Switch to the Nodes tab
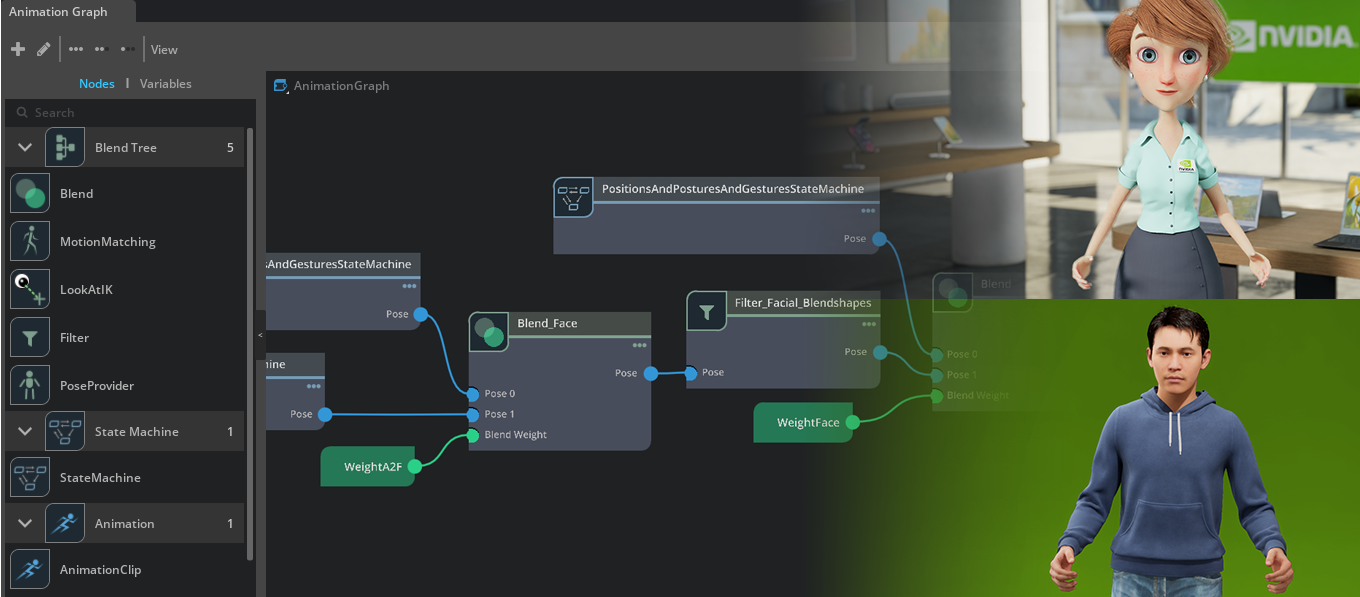Screen dimensions: 1360x597 tap(97, 84)
